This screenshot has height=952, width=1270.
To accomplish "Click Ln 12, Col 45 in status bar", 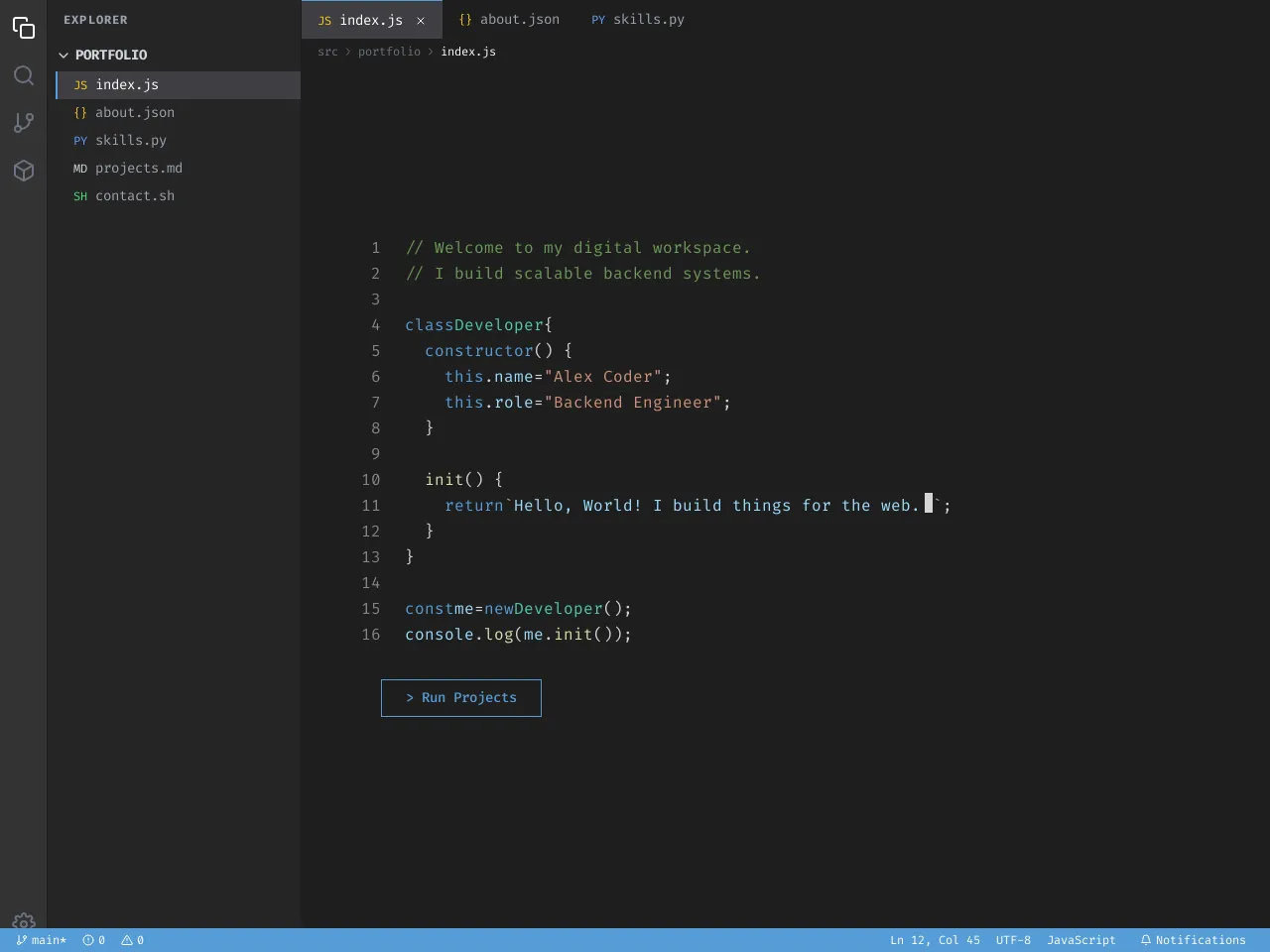I will coord(935,940).
